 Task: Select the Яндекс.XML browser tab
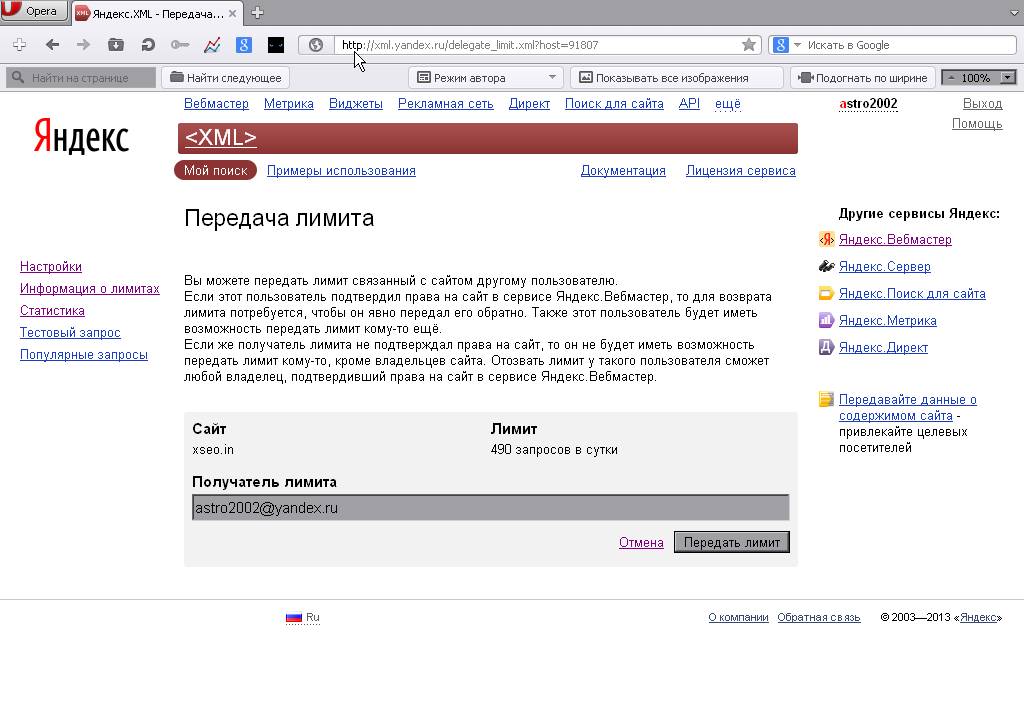(x=157, y=13)
